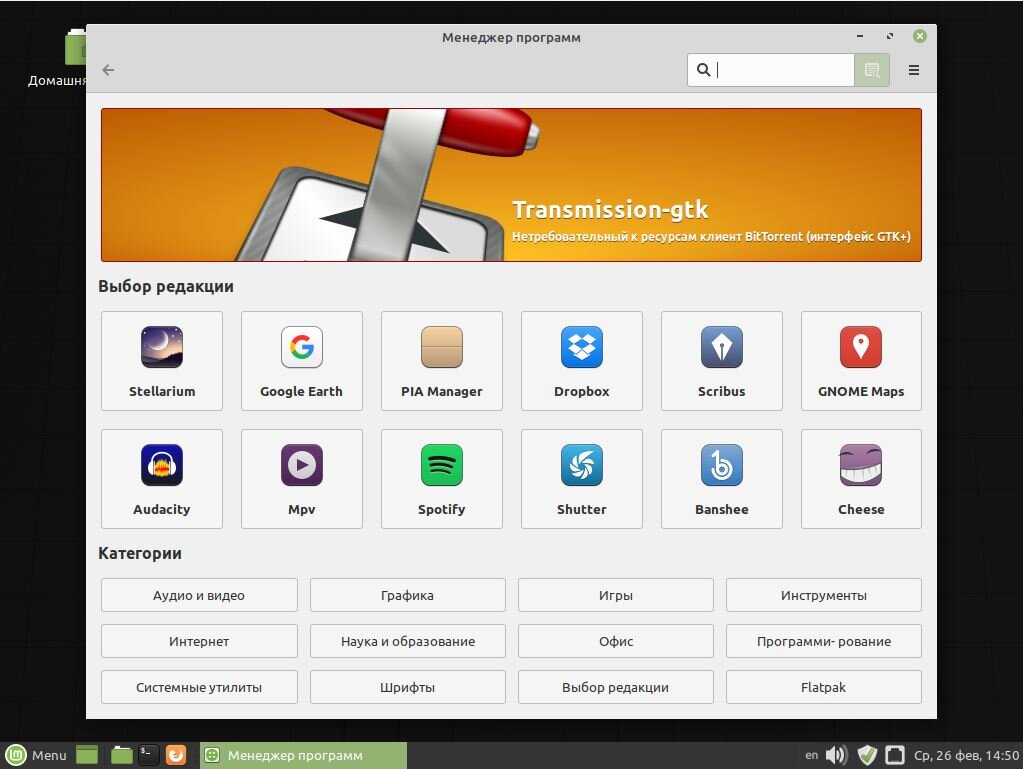
Task: Open the Графика category
Action: click(408, 595)
